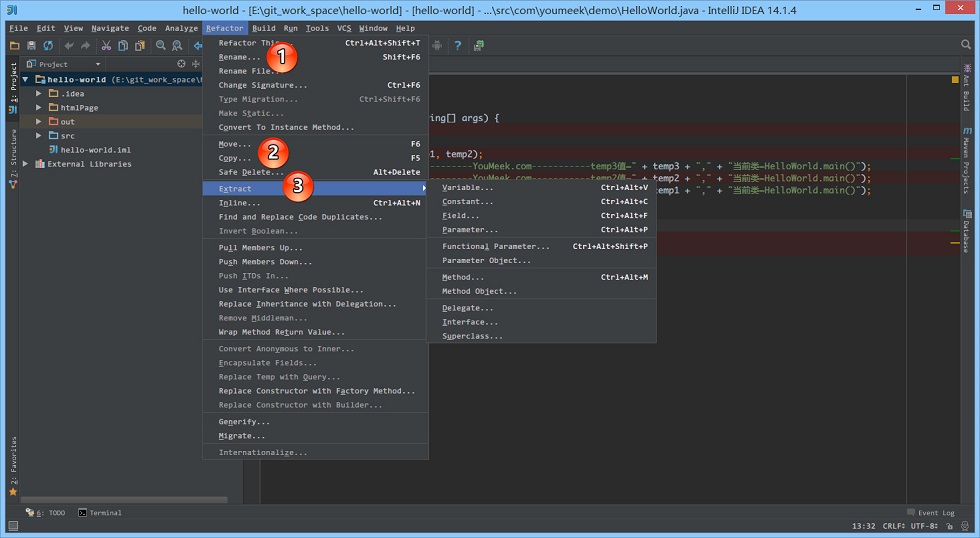The image size is (980, 538).
Task: Click the Replace magnifier icon
Action: click(x=178, y=46)
